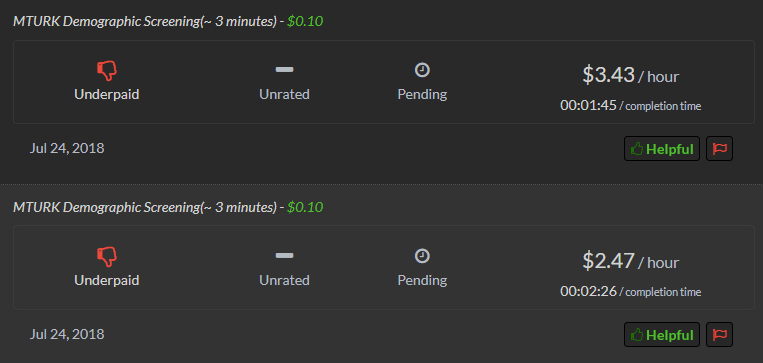Click the thumbs-down Underpaid icon in second review
The image size is (763, 363).
[x=107, y=257]
